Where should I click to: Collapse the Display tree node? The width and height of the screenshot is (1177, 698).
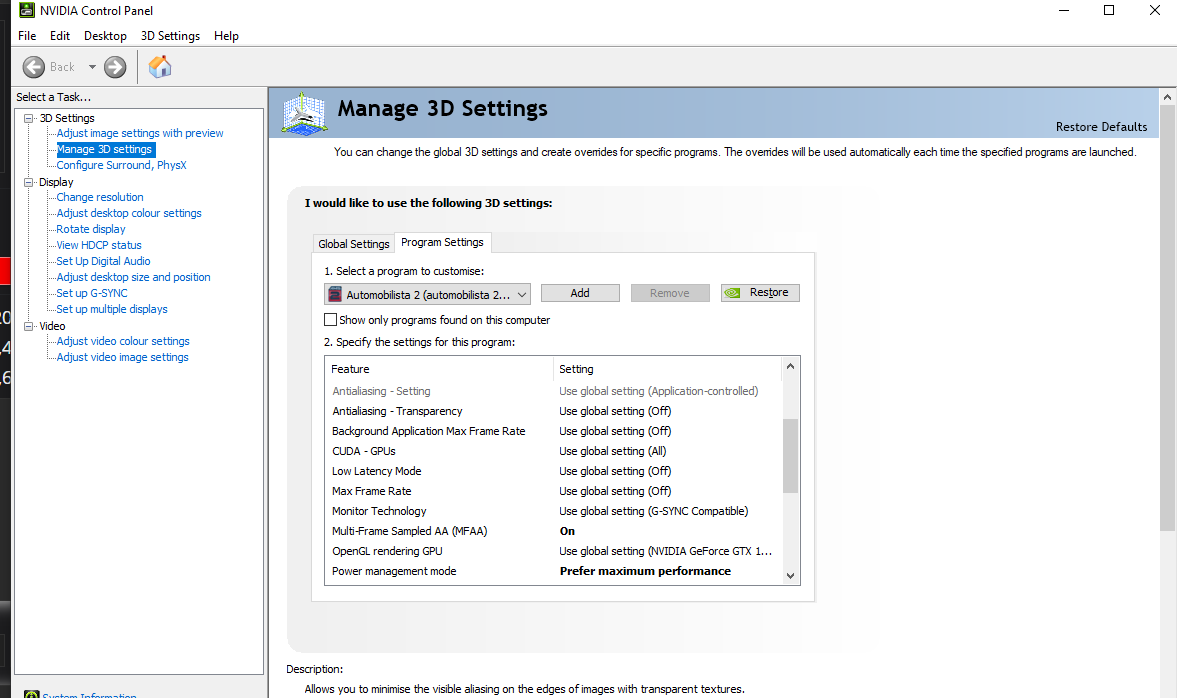[x=29, y=182]
